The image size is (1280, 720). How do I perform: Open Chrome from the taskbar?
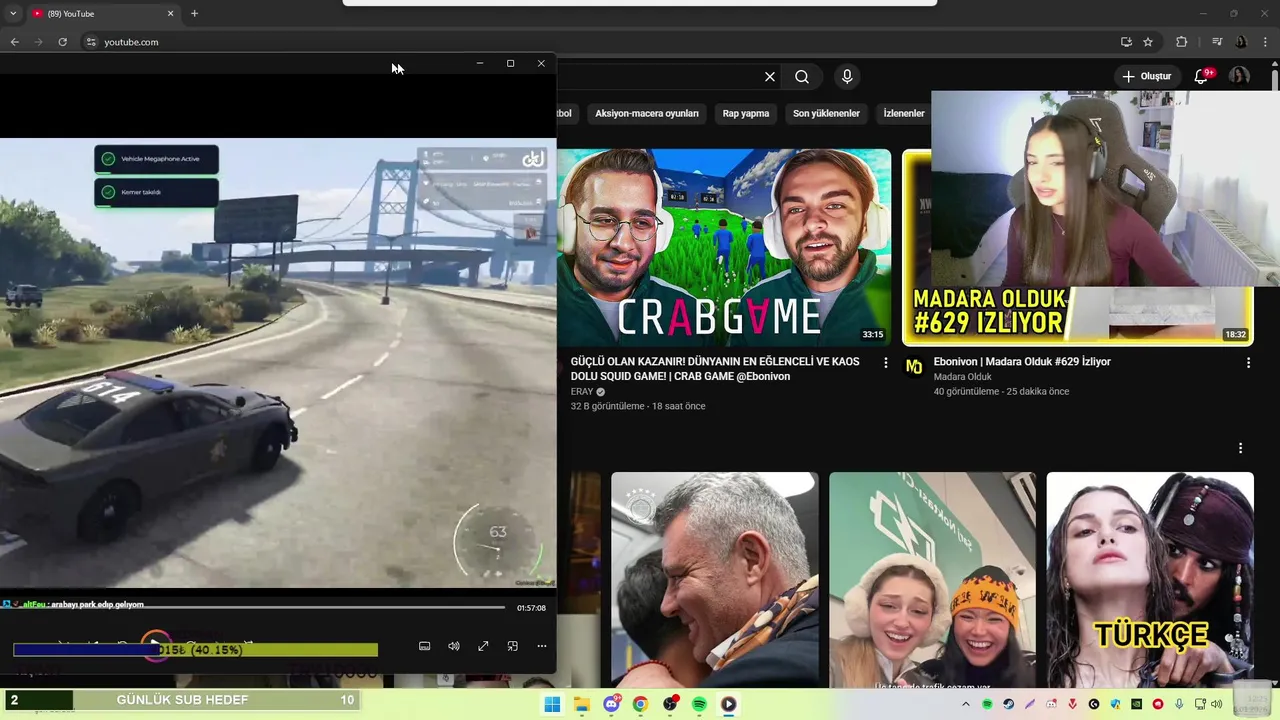[640, 704]
